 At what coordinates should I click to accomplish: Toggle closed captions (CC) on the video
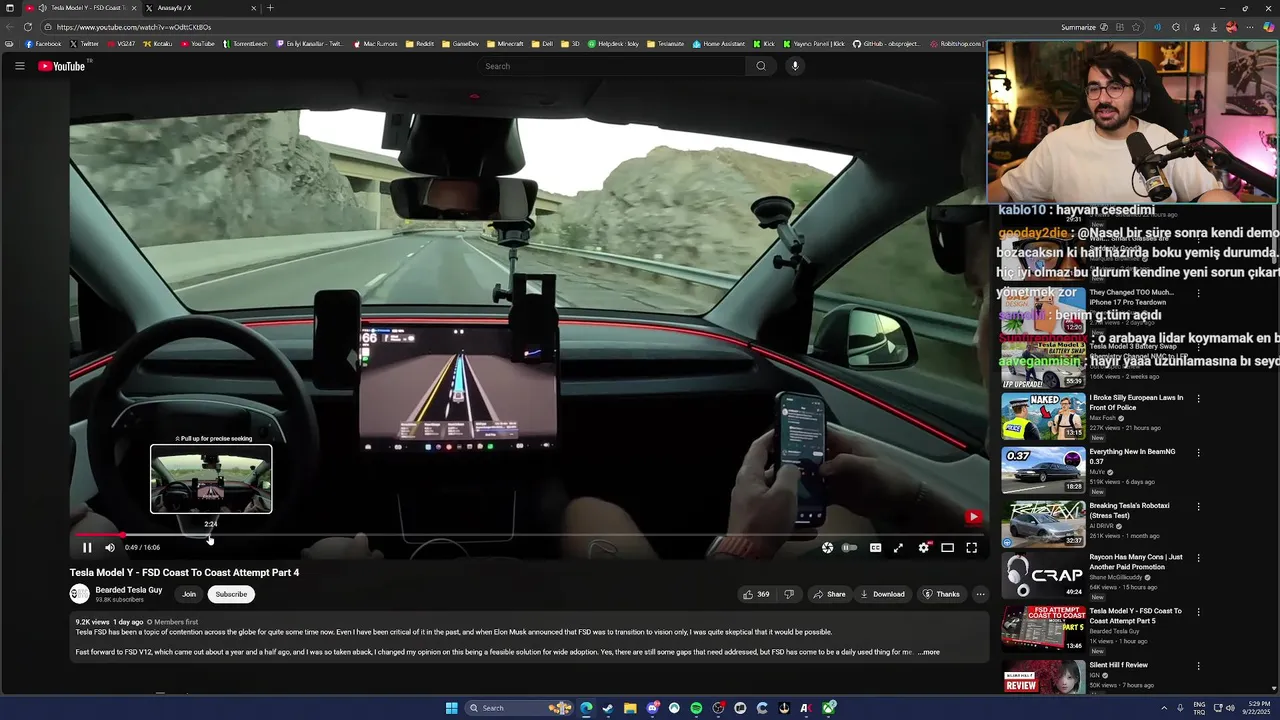(875, 547)
